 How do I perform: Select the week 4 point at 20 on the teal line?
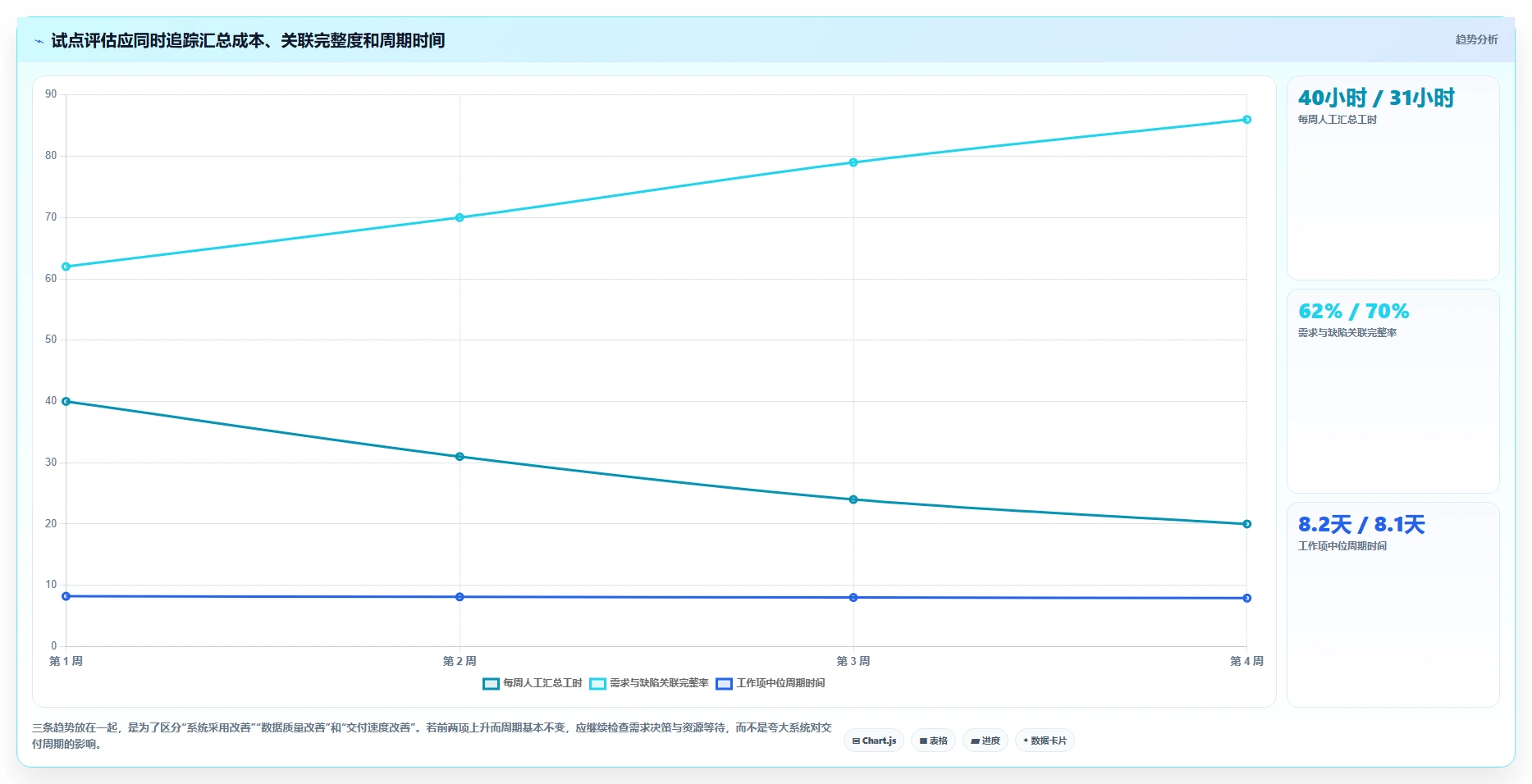(x=1246, y=524)
